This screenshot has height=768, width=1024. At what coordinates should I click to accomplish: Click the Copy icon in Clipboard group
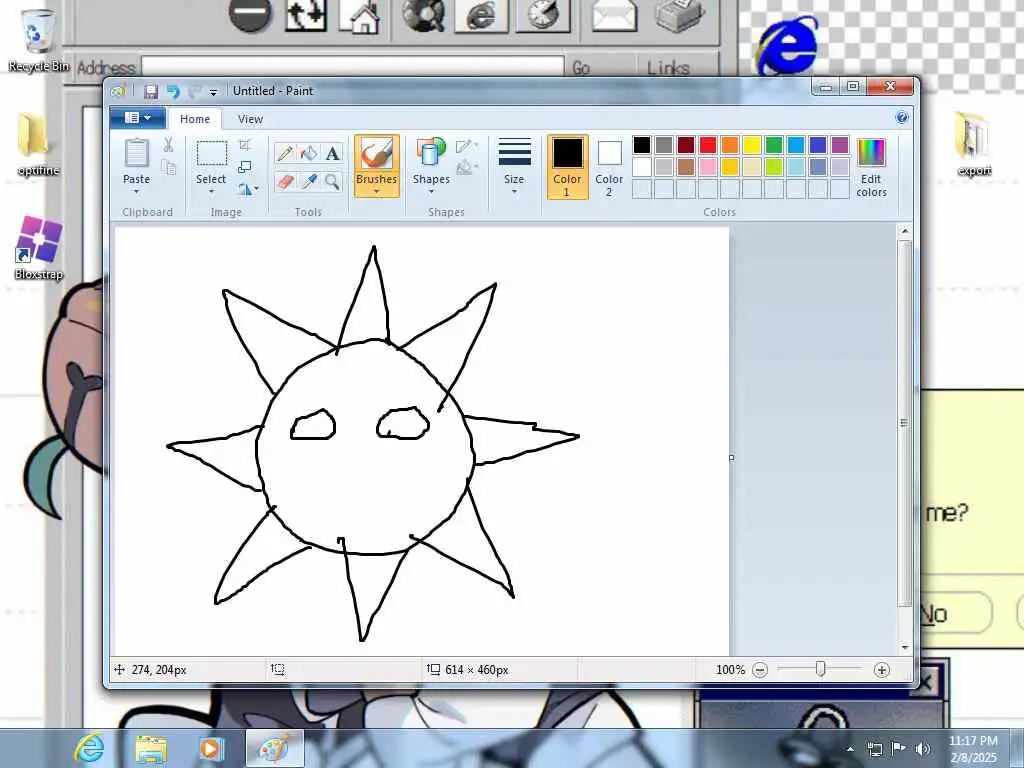pos(168,168)
